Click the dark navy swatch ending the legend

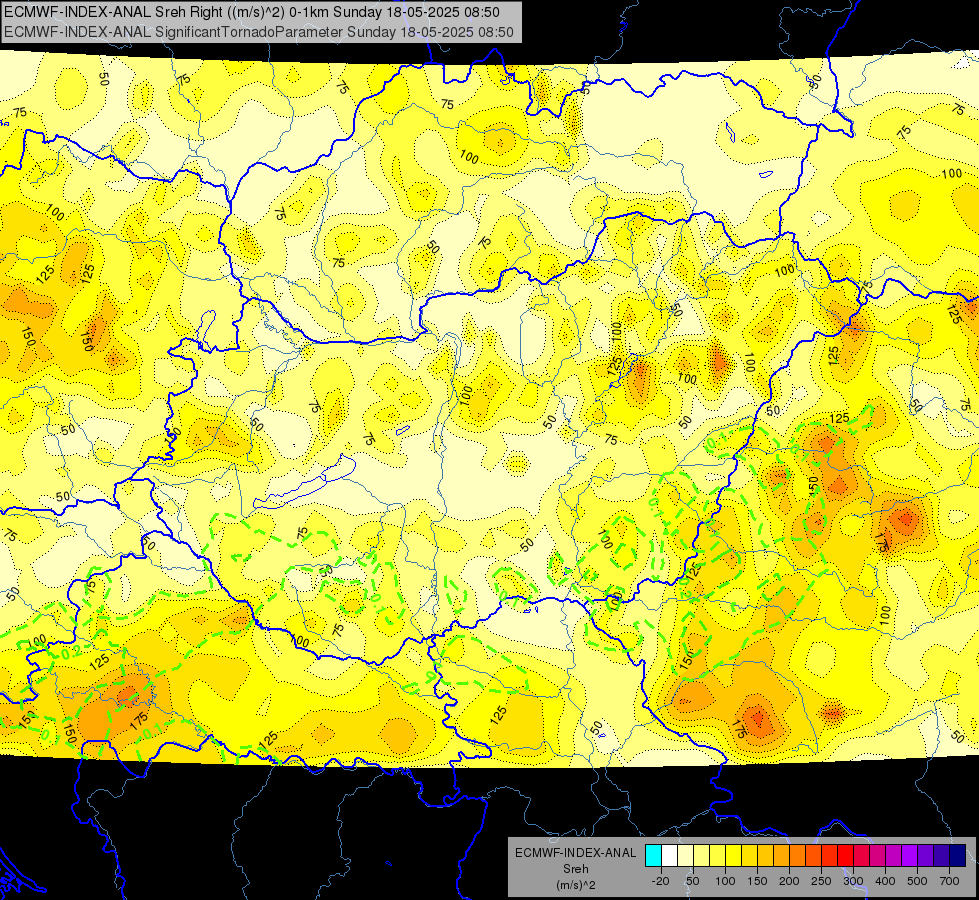click(x=958, y=855)
